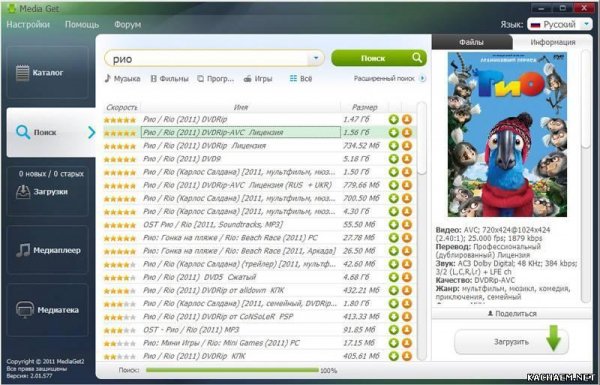600x385 pixels.
Task: Click orange icon for CoNSoLeR PSP row
Action: [x=407, y=316]
